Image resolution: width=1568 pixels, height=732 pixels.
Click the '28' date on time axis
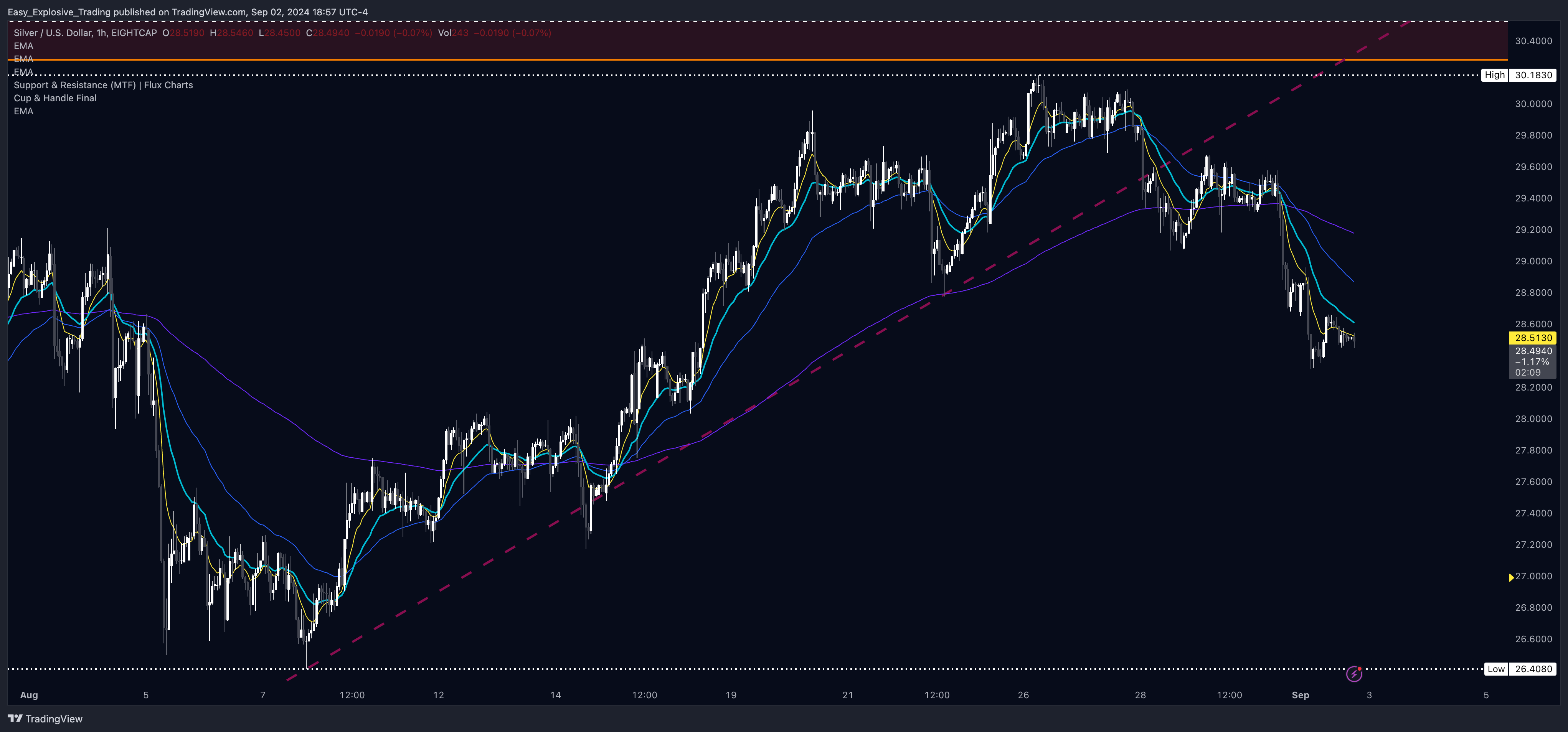pos(1140,695)
